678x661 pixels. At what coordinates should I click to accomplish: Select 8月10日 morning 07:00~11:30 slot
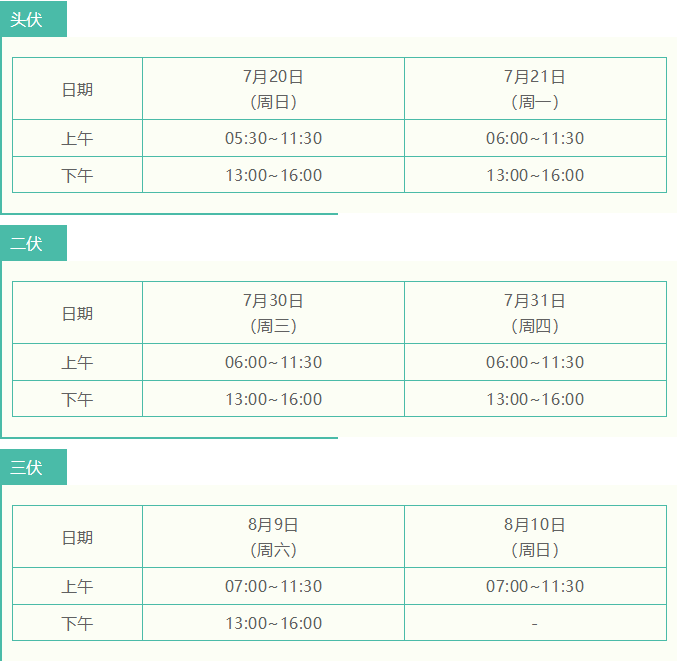pyautogui.click(x=535, y=586)
